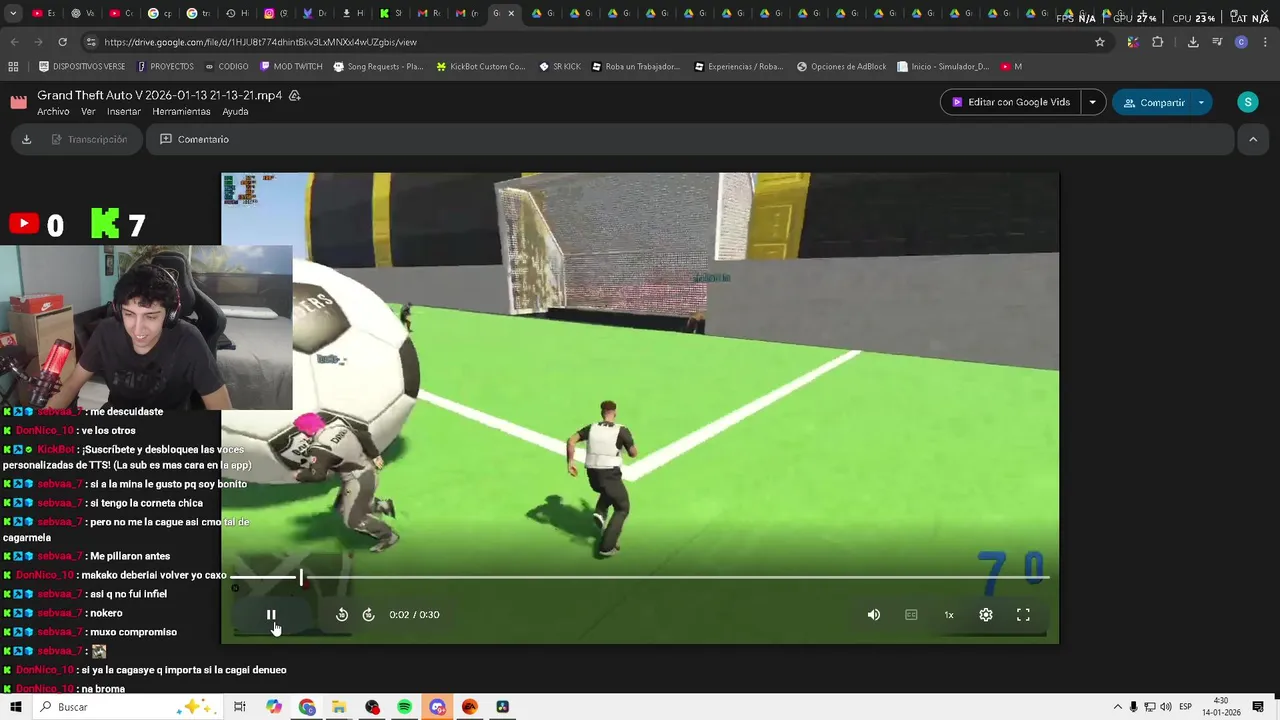Open the Ayuda menu
This screenshot has width=1280, height=720.
click(235, 112)
